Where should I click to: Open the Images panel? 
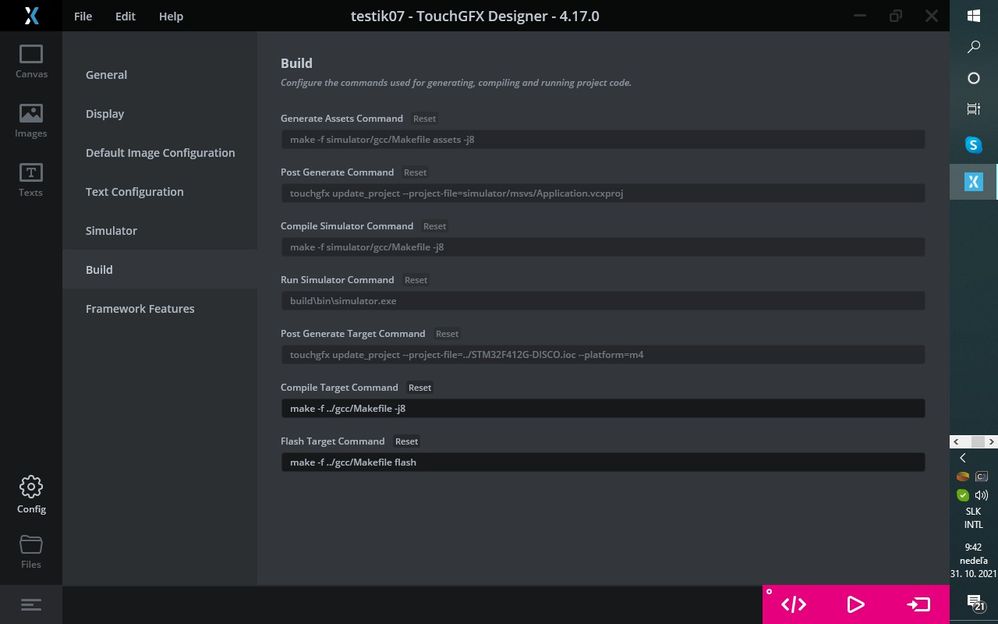pos(31,121)
